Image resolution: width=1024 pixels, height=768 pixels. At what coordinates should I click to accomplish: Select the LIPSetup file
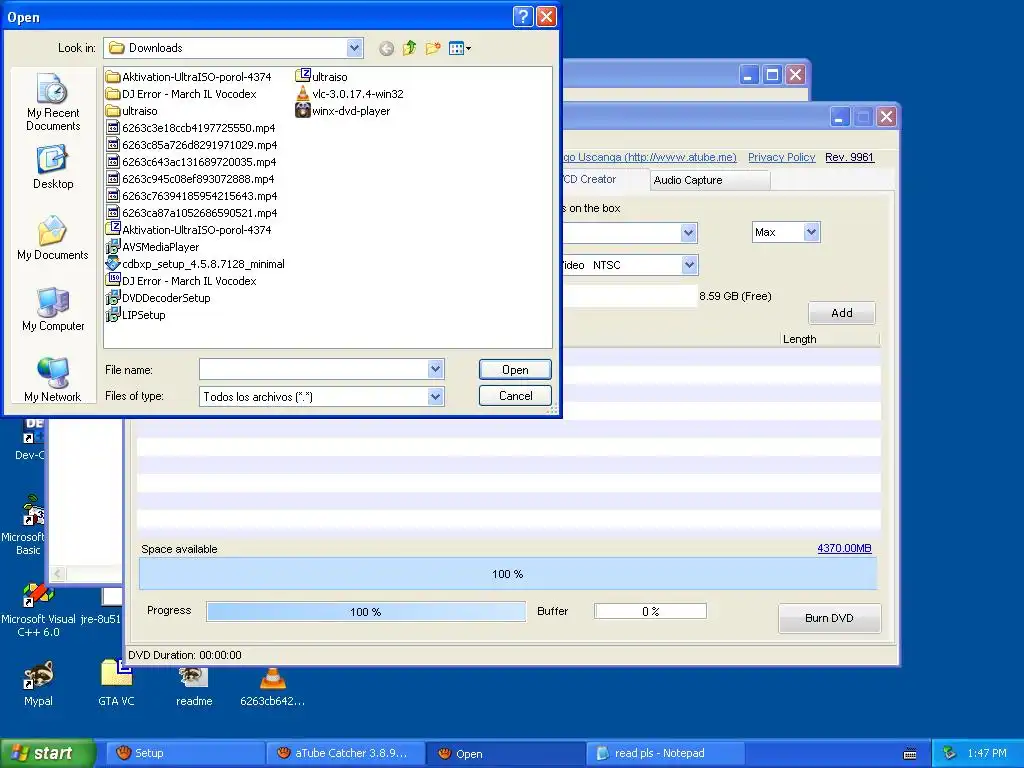pyautogui.click(x=136, y=315)
